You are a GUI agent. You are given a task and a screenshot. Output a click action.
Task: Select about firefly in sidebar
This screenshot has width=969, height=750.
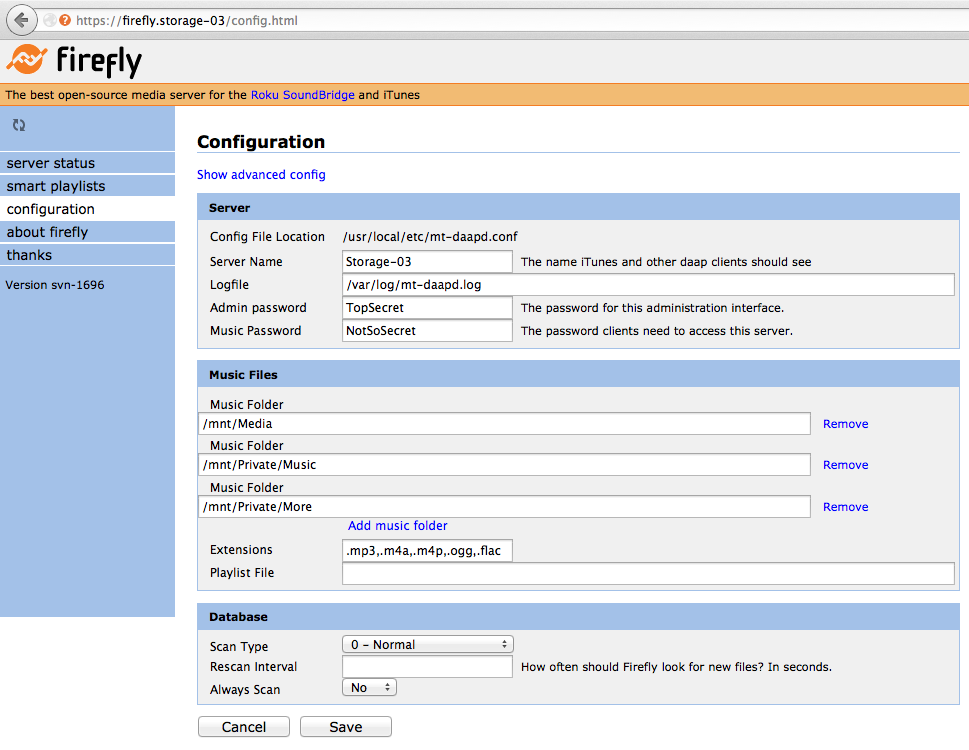tap(47, 232)
